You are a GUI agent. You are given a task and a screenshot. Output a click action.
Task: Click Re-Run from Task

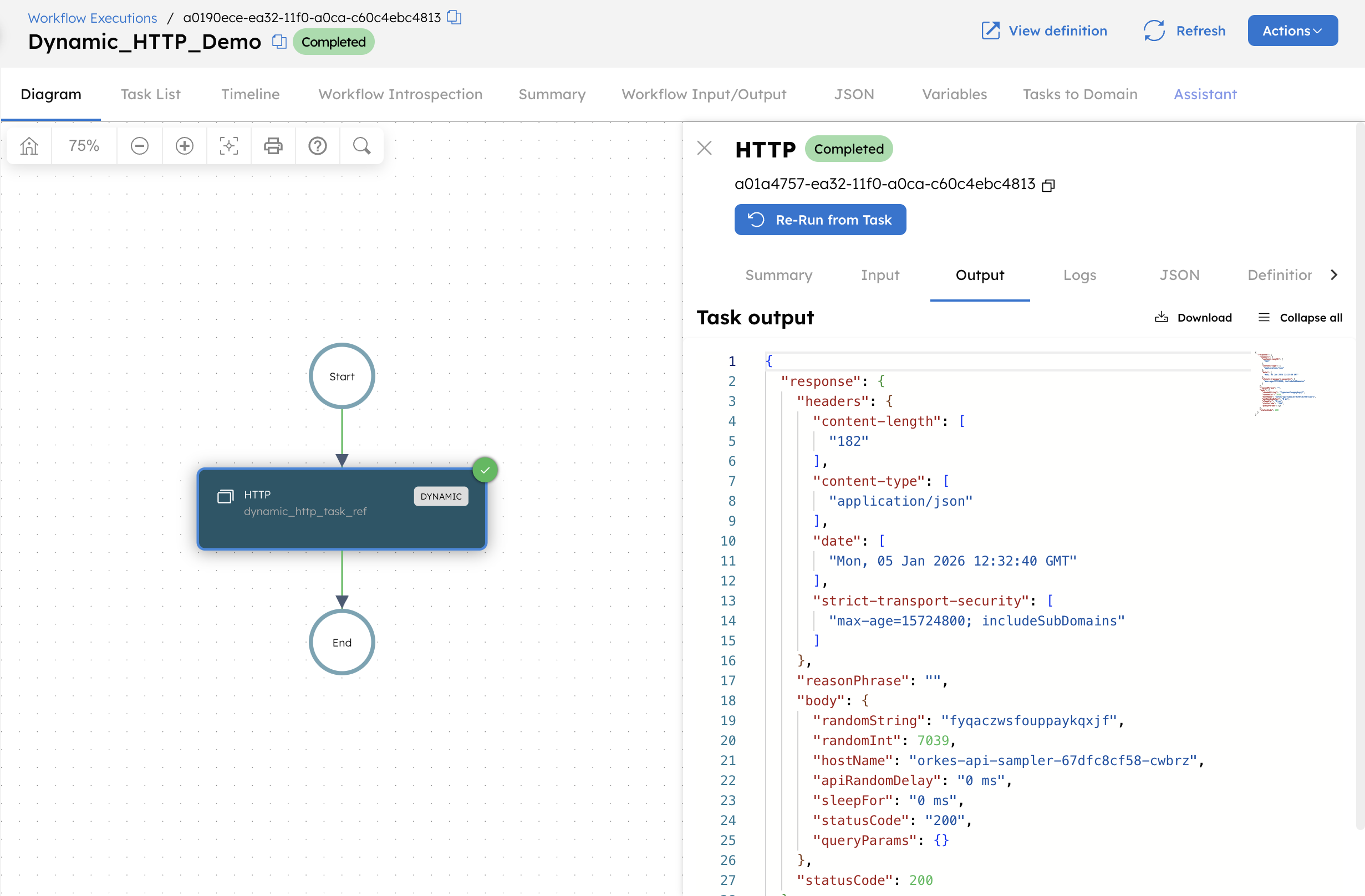click(x=819, y=219)
